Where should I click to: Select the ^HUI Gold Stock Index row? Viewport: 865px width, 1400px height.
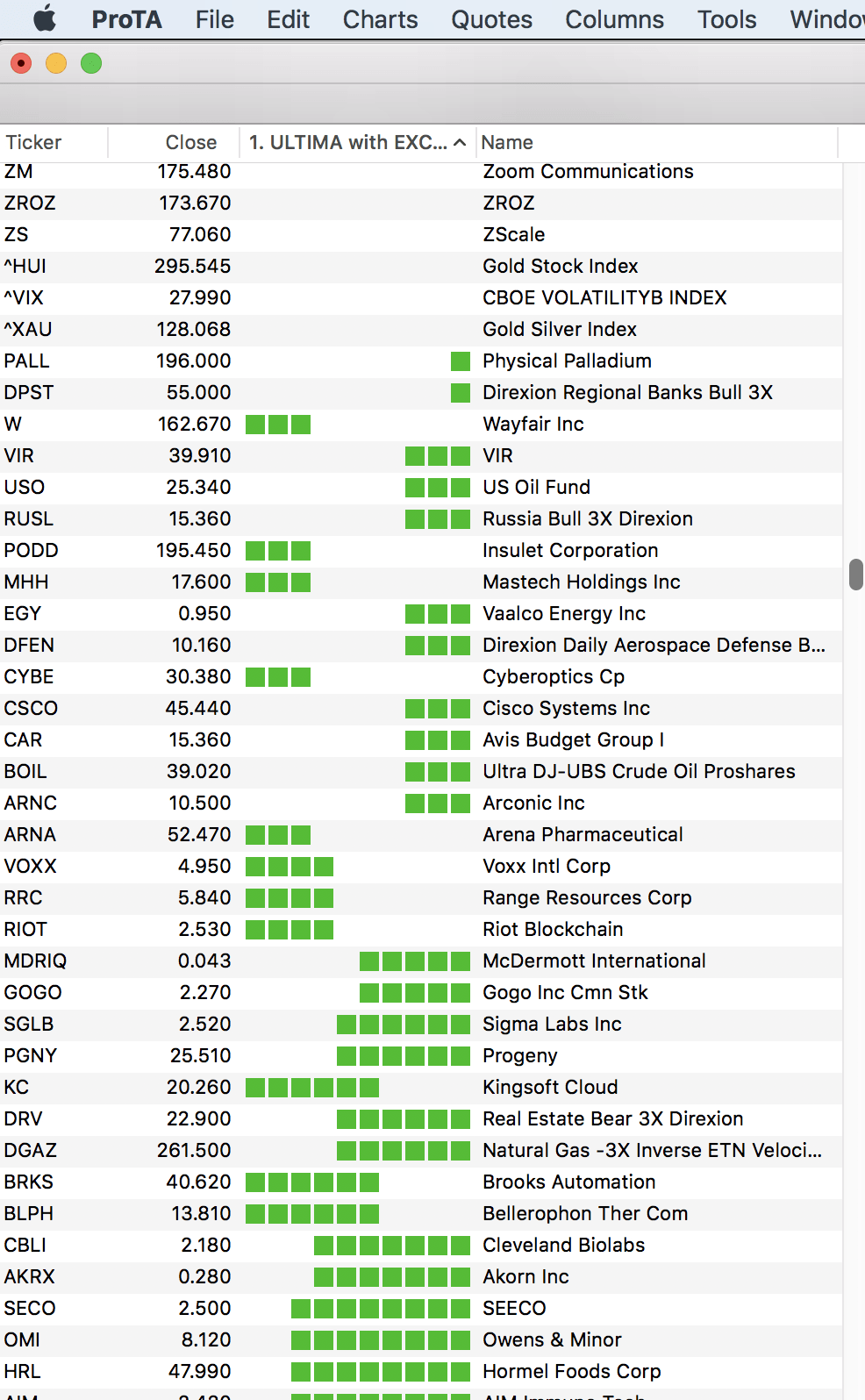421,266
